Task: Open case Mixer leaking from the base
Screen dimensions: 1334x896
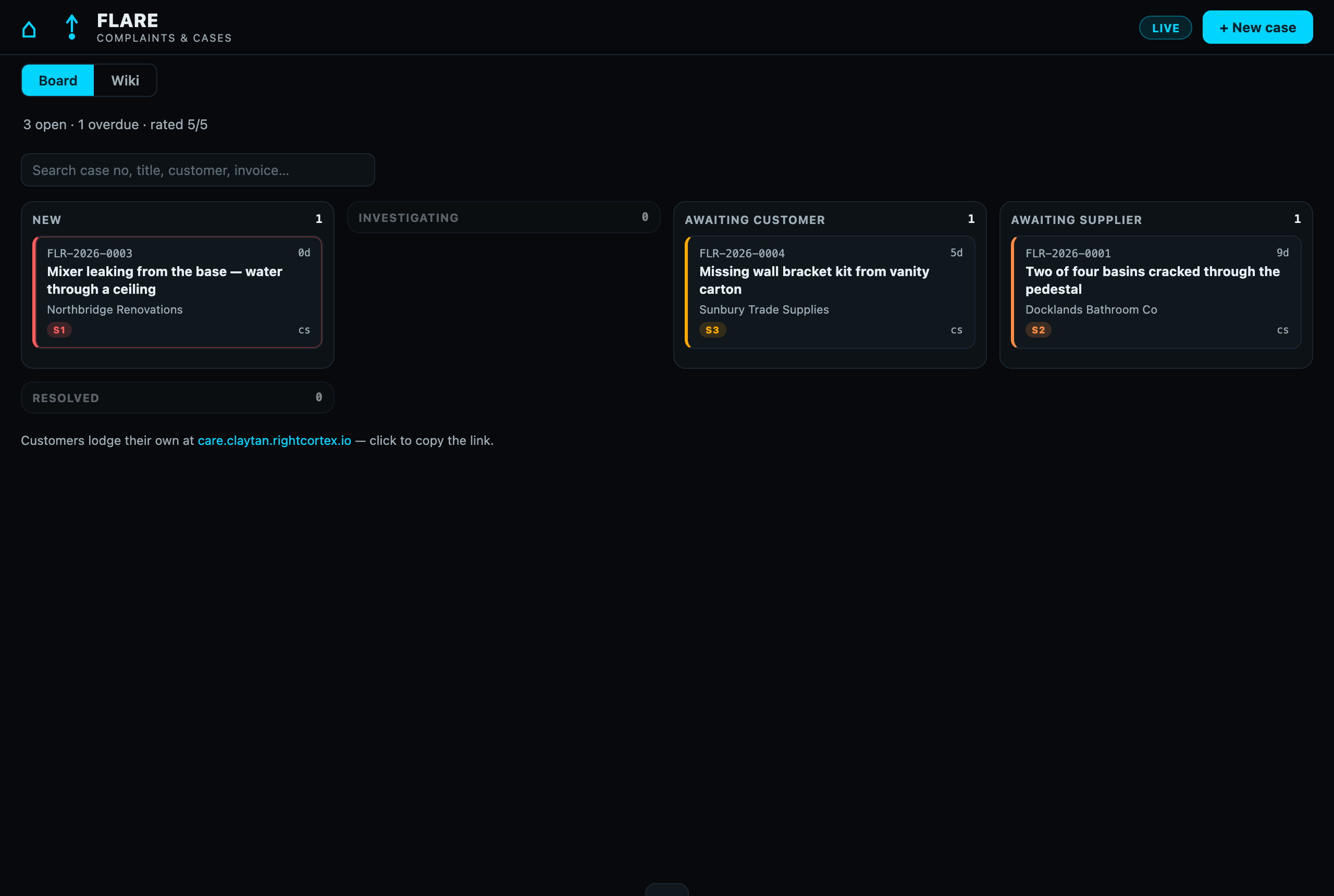Action: 177,292
